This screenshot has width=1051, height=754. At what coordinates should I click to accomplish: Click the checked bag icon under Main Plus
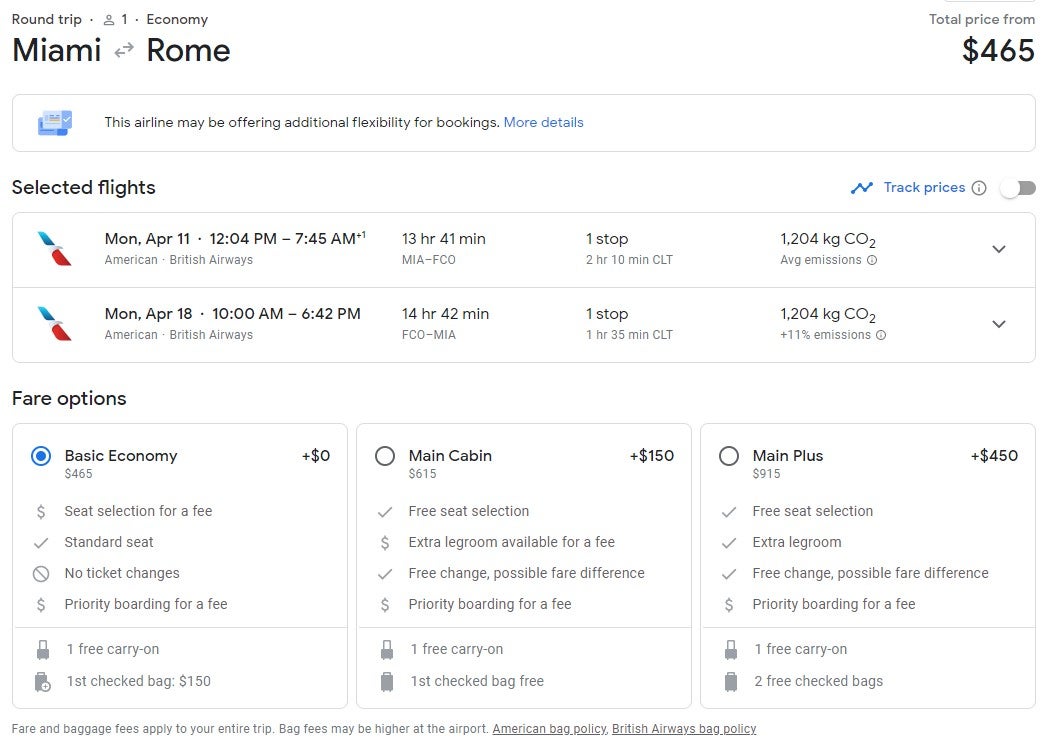tap(730, 682)
